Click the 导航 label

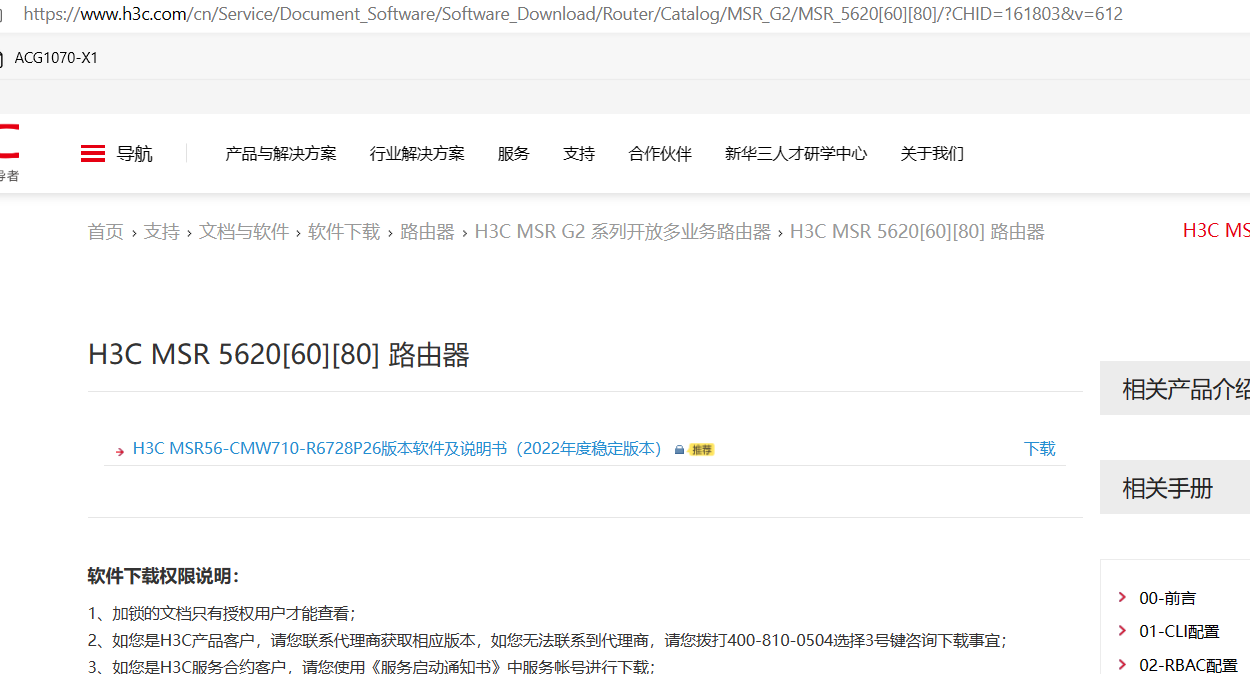click(x=135, y=154)
